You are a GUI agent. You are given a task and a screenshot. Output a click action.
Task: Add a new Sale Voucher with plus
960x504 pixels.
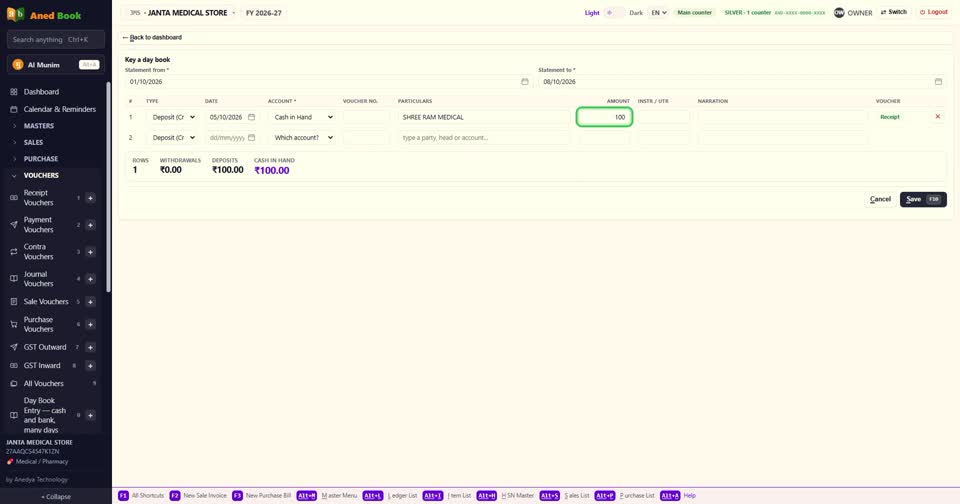coord(90,301)
